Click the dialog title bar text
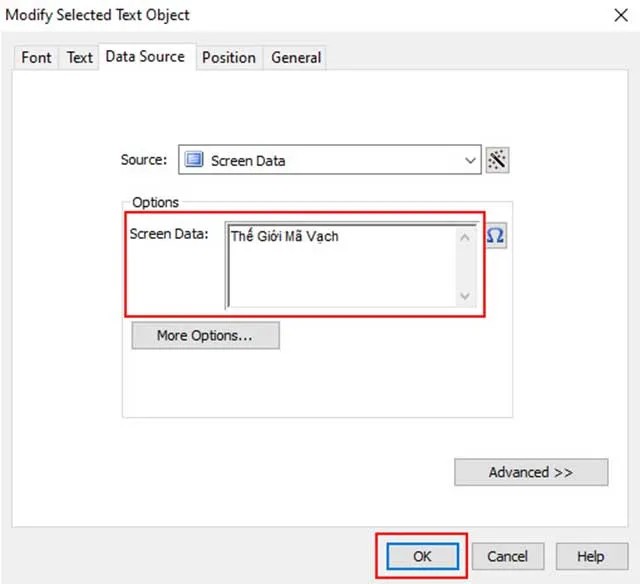This screenshot has height=584, width=640. coord(98,15)
